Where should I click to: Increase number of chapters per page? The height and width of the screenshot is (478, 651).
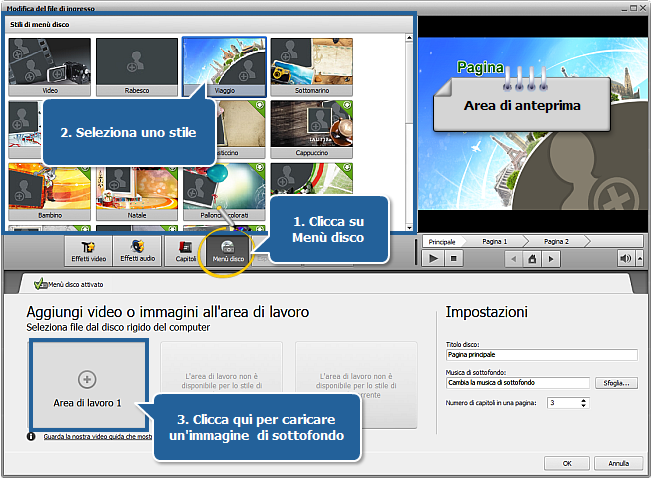point(583,400)
